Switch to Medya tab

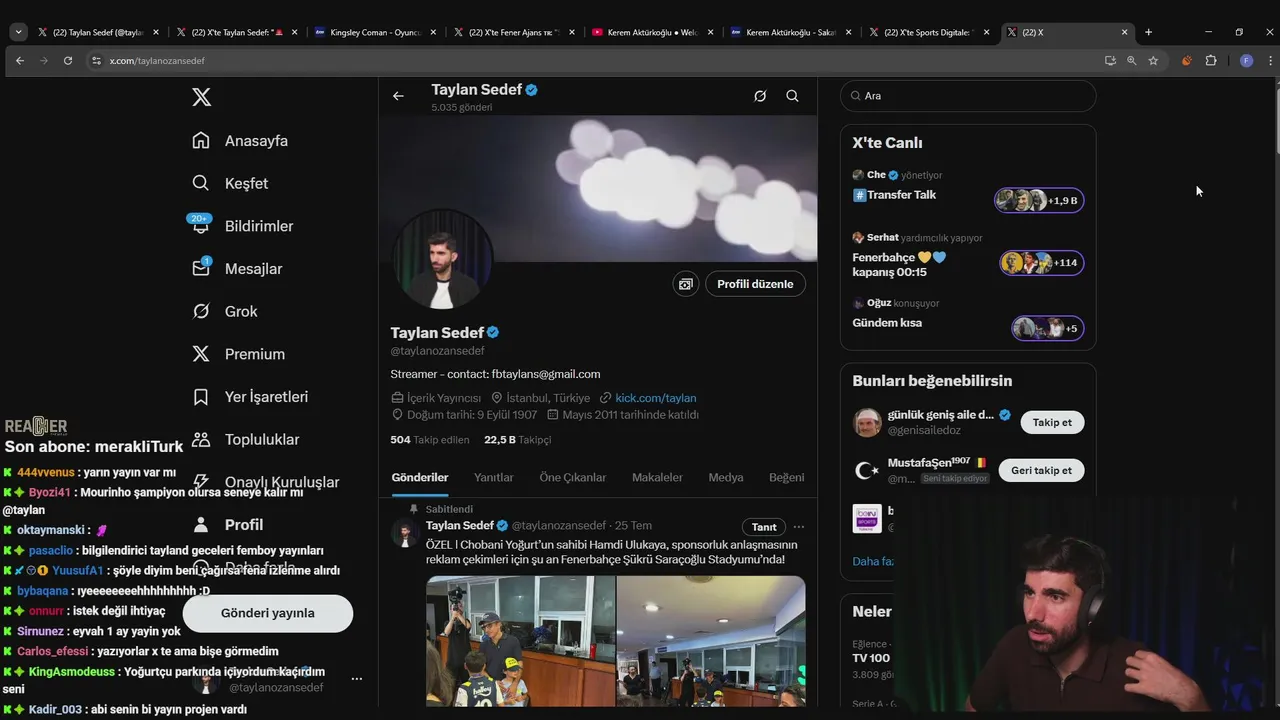click(726, 477)
